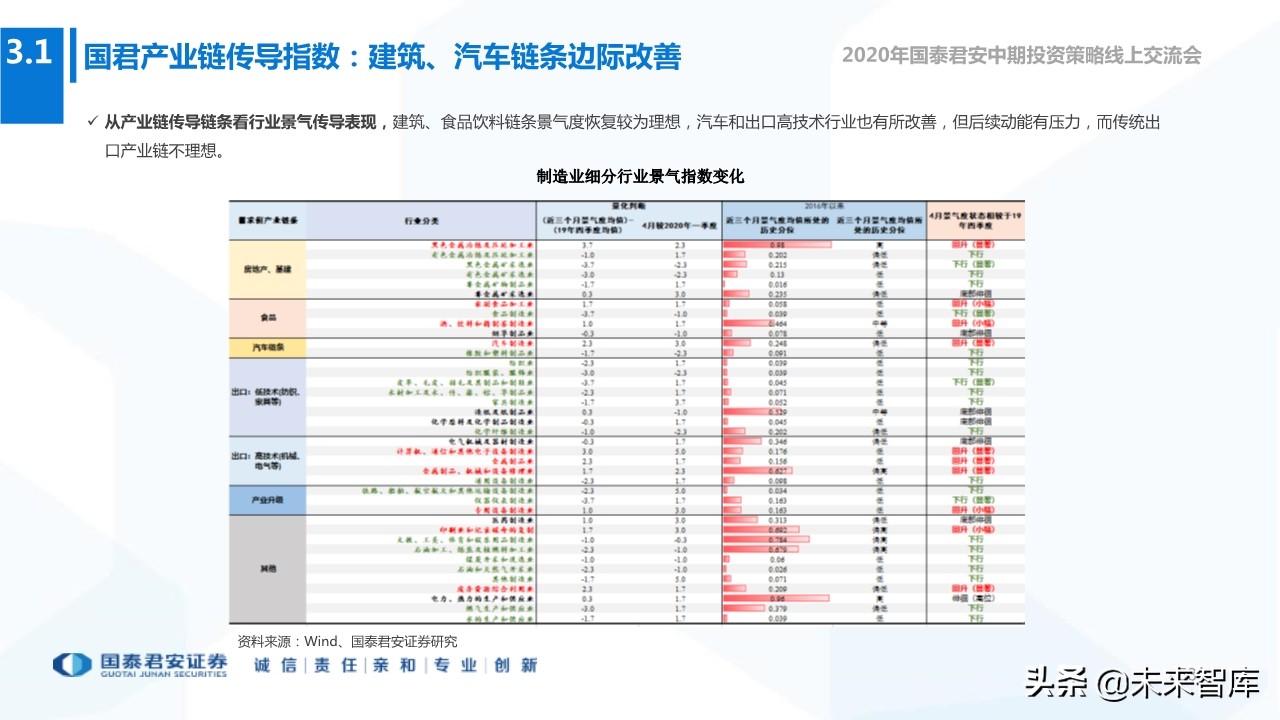Click the motto 诚信|责任|亲和|专业|创新
The image size is (1280, 720).
click(396, 665)
